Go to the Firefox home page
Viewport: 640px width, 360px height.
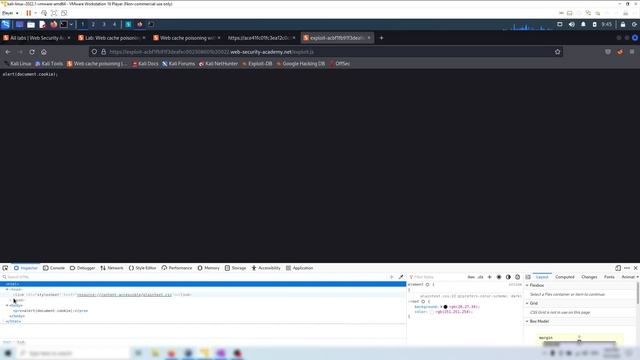pos(44,52)
